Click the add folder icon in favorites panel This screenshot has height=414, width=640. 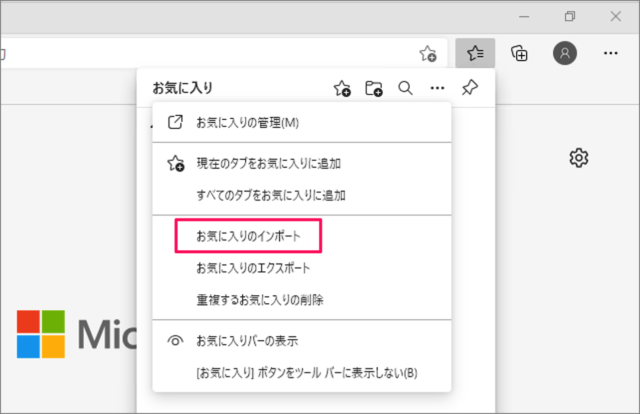click(x=373, y=88)
